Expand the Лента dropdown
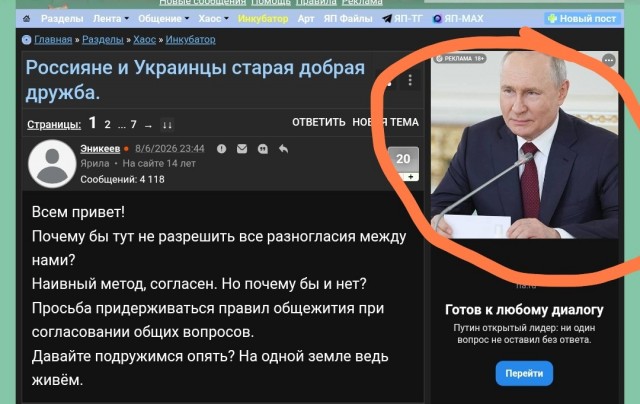The width and height of the screenshot is (640, 404). click(x=111, y=19)
